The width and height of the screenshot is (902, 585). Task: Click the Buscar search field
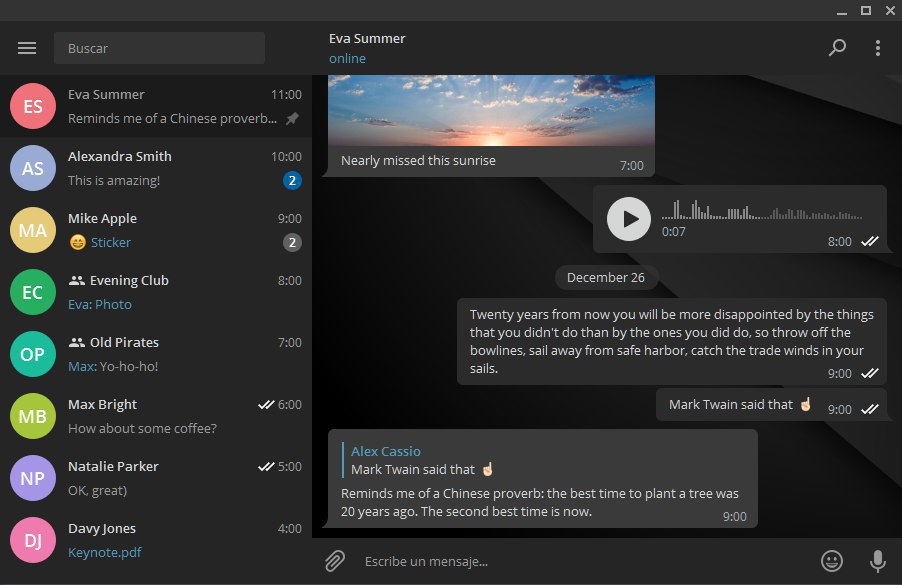[x=159, y=48]
